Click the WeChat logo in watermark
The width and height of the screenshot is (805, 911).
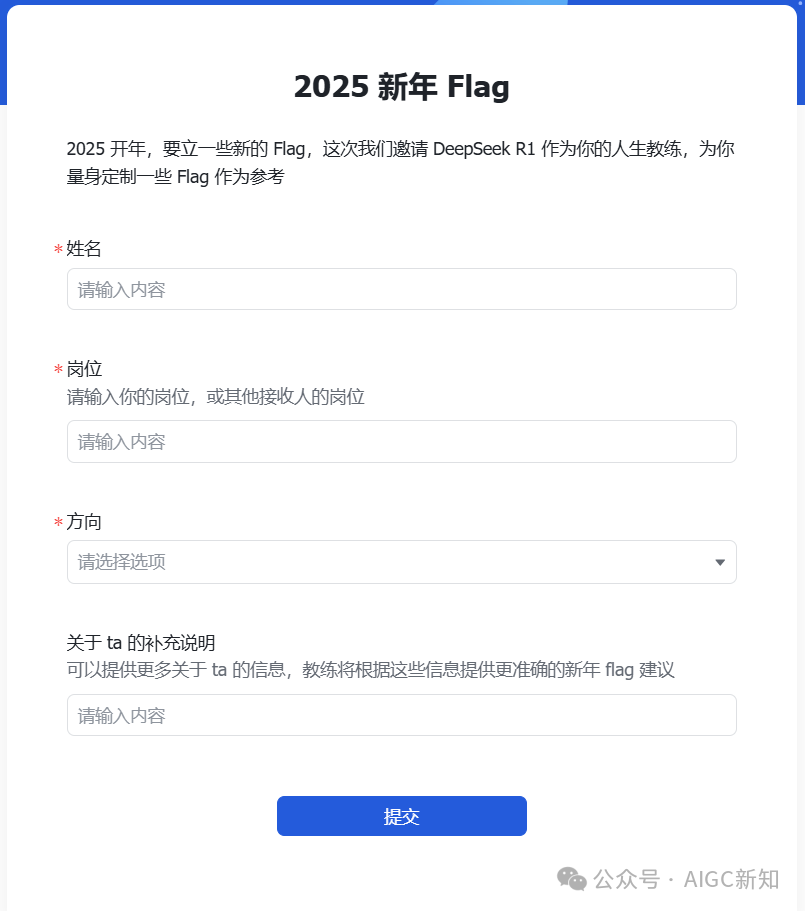573,879
